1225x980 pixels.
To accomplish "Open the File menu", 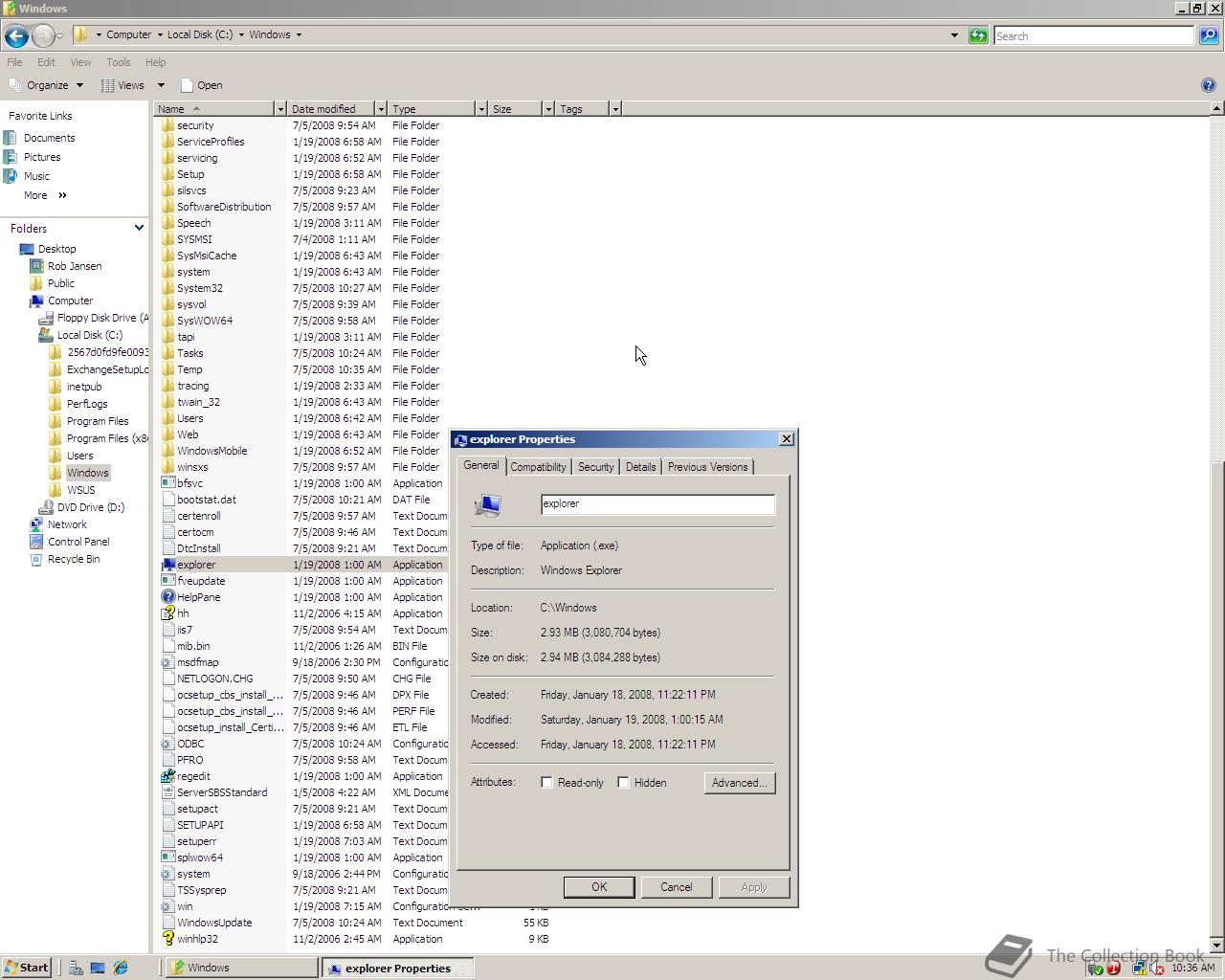I will click(14, 62).
